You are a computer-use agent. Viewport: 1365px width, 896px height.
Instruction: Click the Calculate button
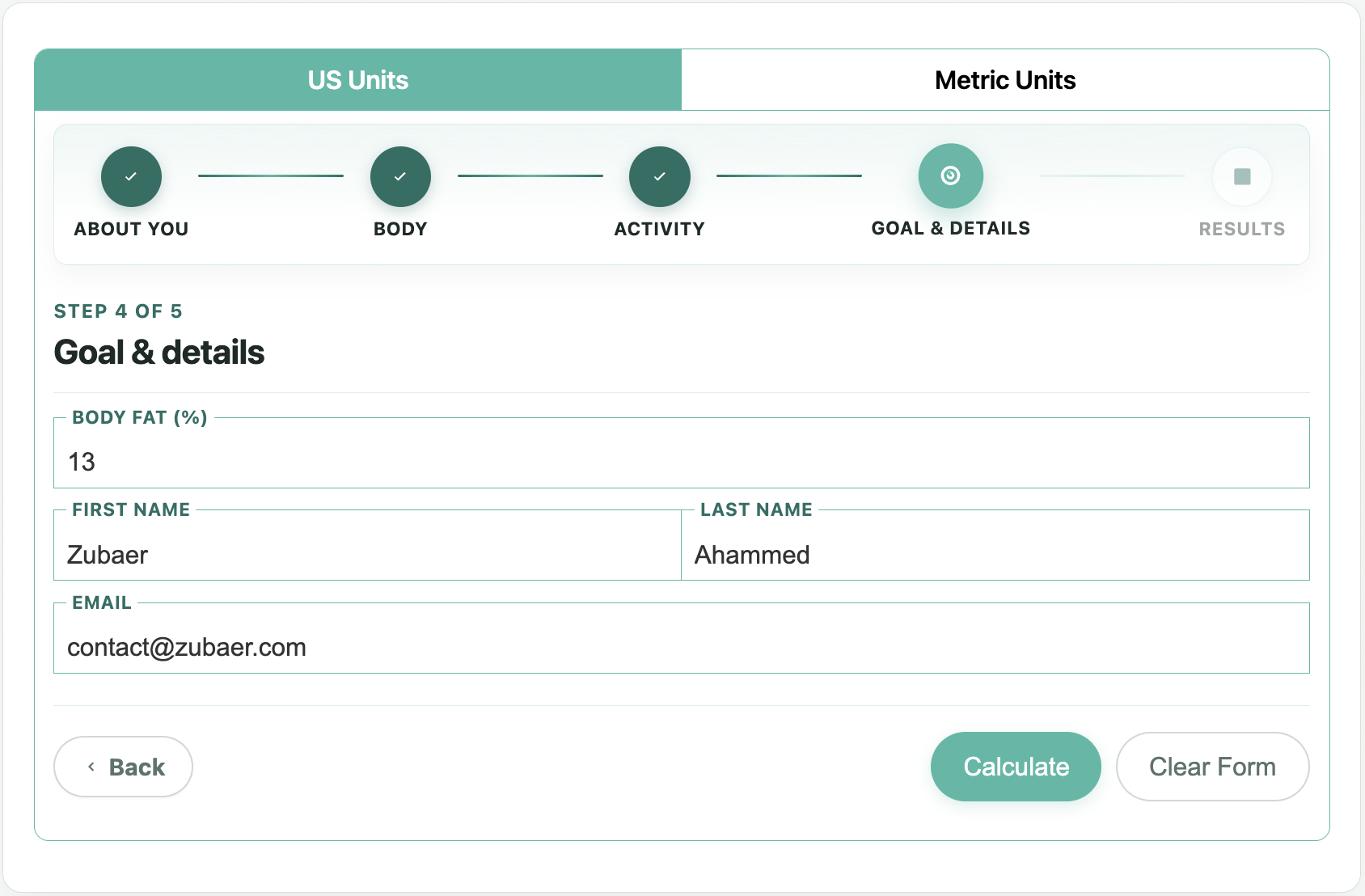click(x=1016, y=767)
